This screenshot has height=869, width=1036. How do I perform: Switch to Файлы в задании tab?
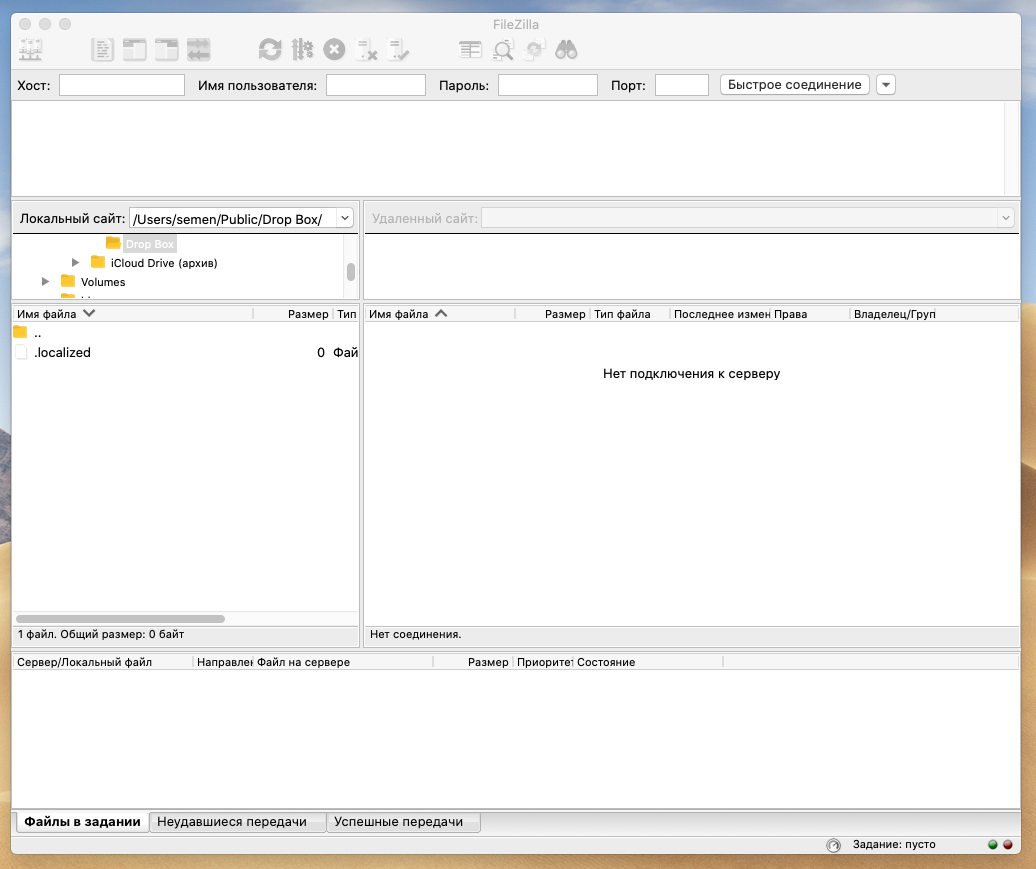pyautogui.click(x=83, y=821)
